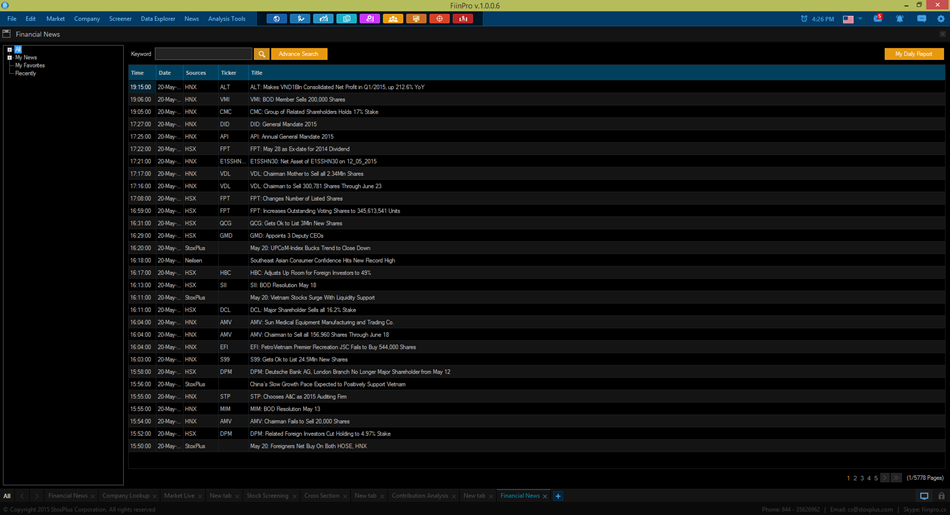Open DPM Deutsche Bank shareholder news

click(x=536, y=372)
